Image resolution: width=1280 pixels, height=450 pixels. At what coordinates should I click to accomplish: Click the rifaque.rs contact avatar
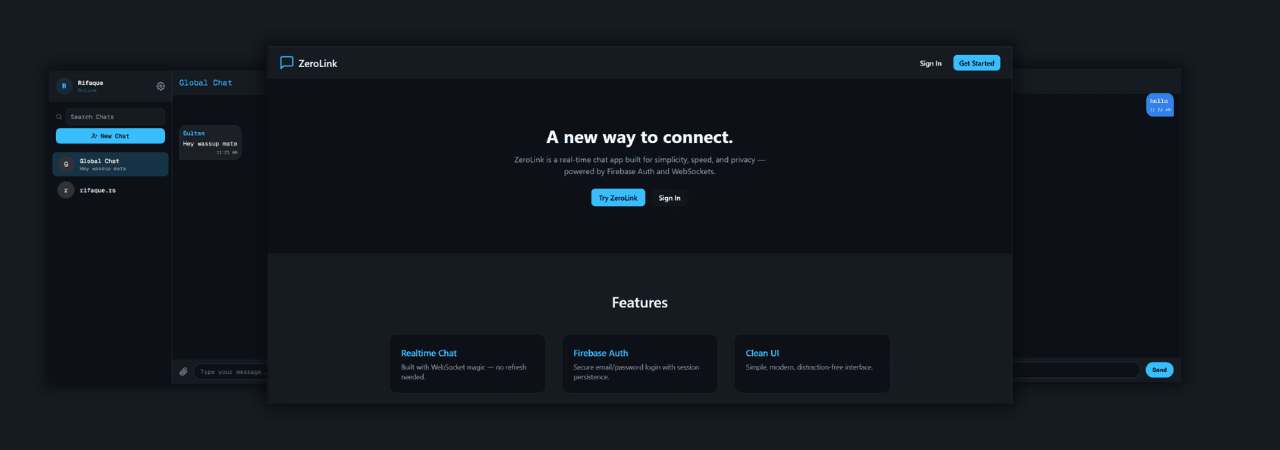pos(66,190)
